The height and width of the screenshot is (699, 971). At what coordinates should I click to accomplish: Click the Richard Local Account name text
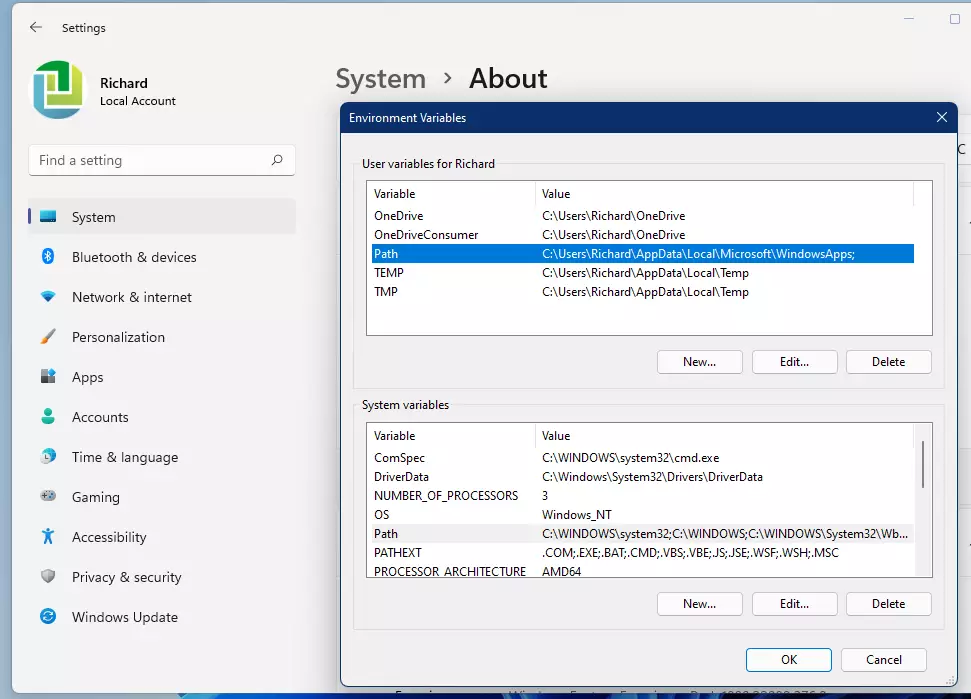click(137, 92)
